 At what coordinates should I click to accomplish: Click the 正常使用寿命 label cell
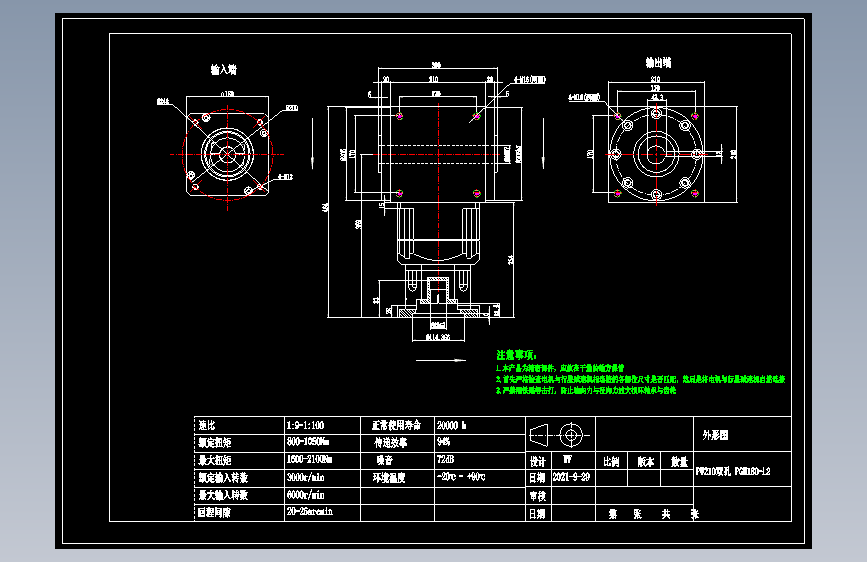point(396,425)
